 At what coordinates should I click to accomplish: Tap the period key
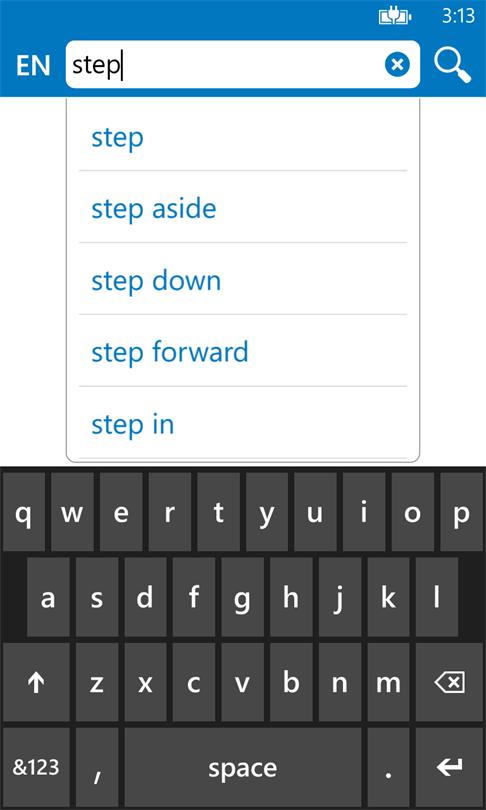tap(388, 768)
